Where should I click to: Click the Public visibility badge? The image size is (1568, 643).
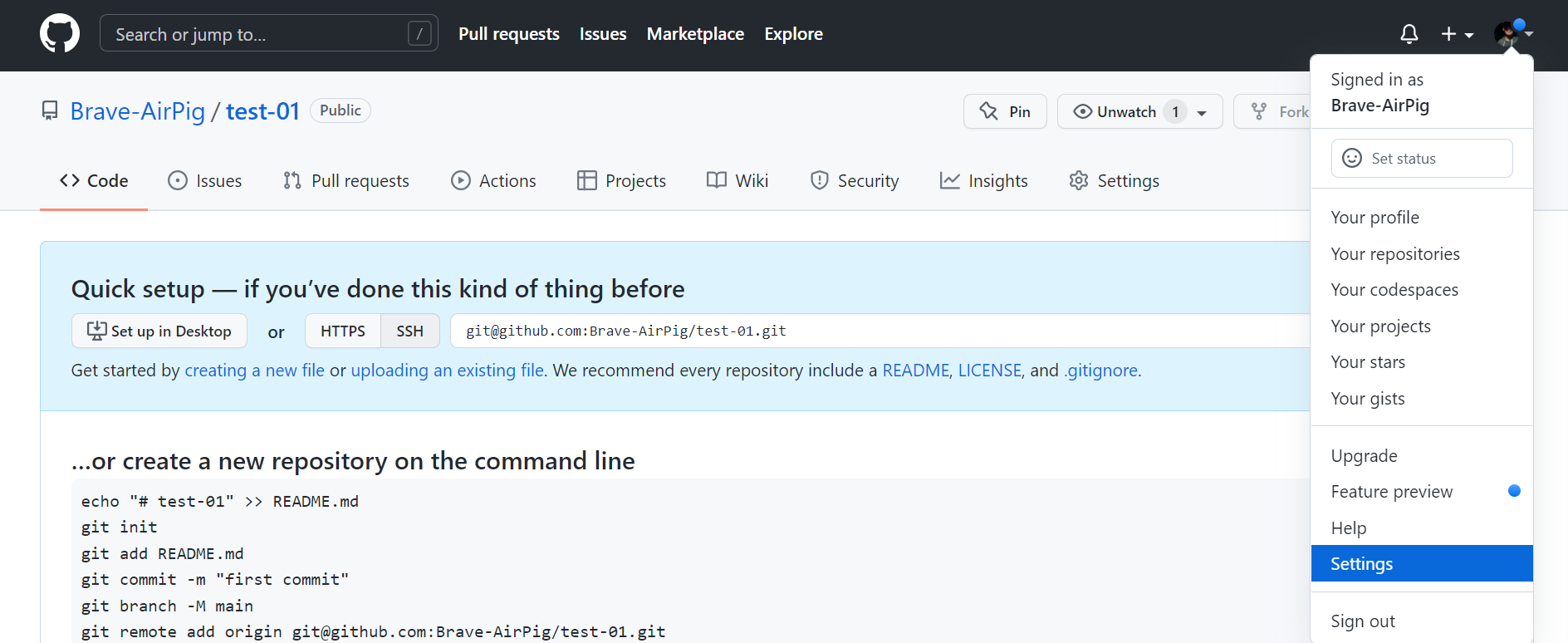pos(341,110)
